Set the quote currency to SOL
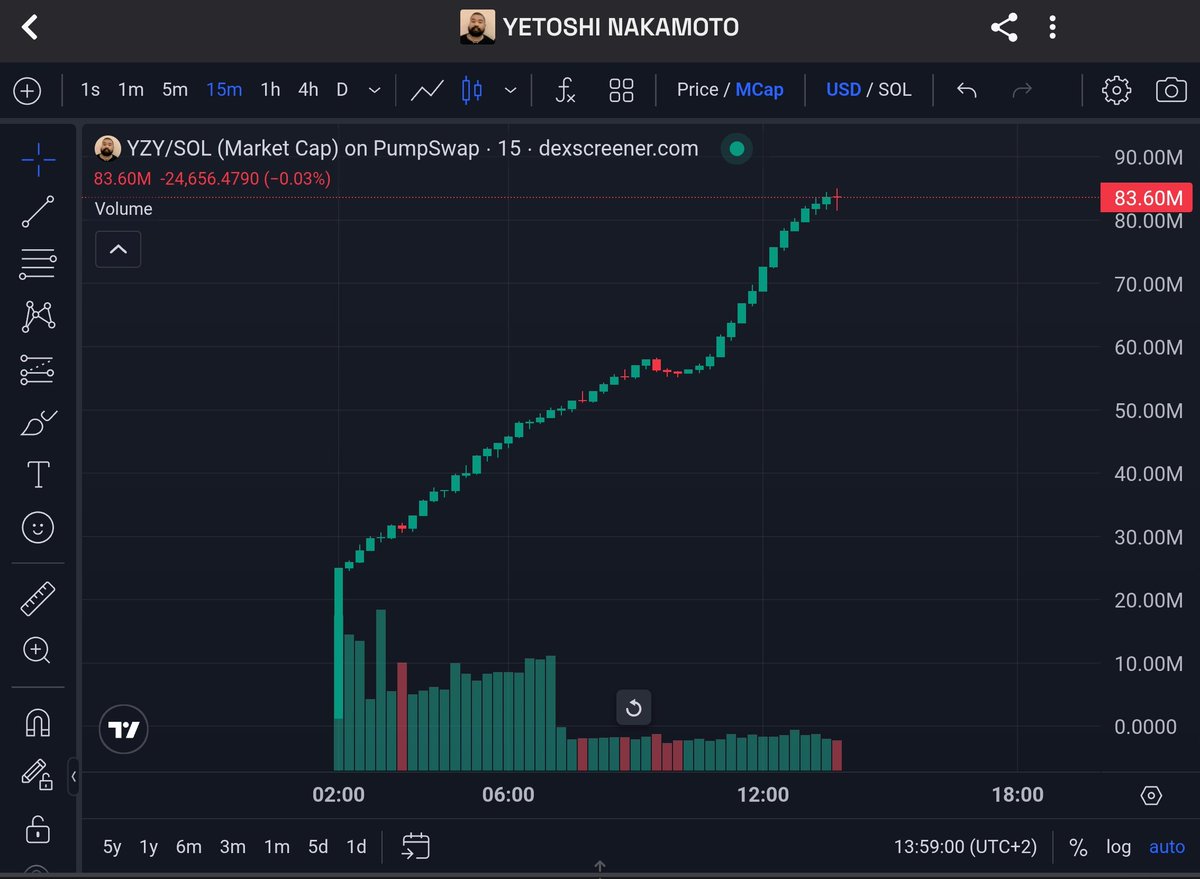 click(x=895, y=89)
